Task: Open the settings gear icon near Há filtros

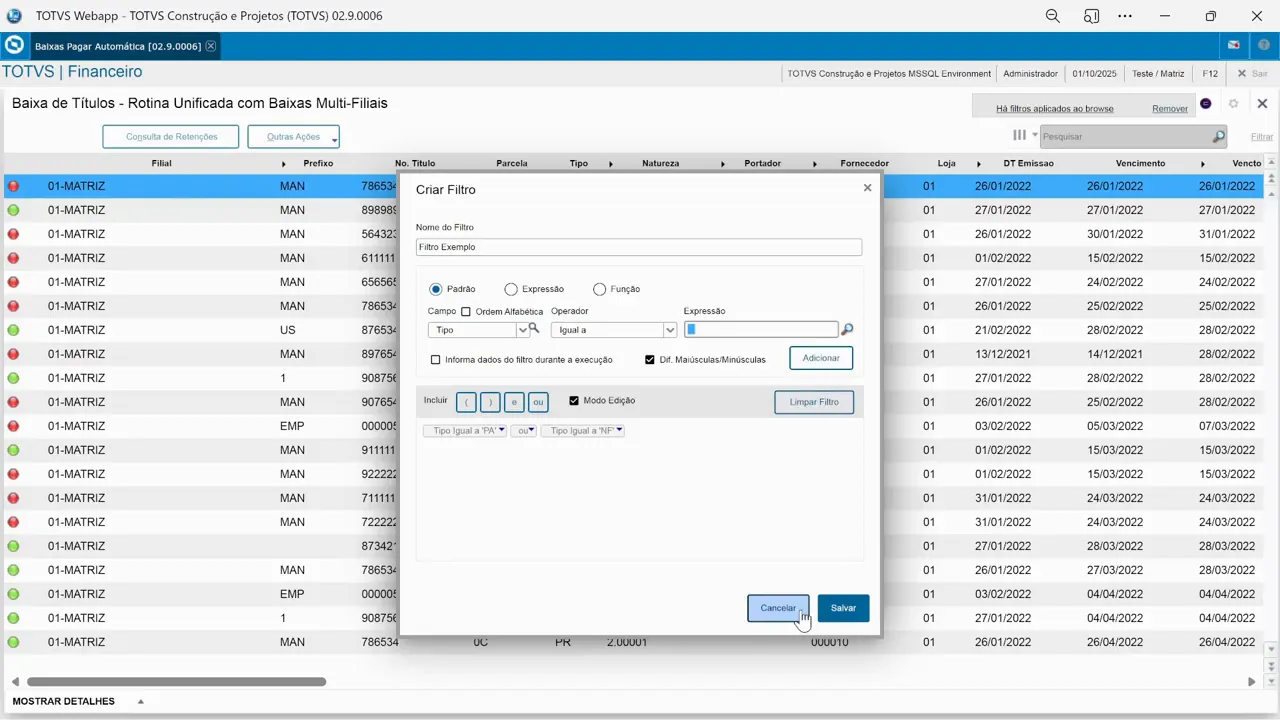Action: tap(1233, 104)
